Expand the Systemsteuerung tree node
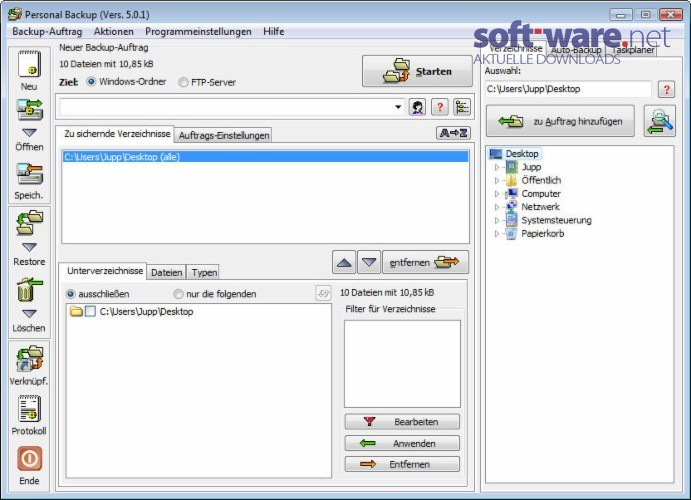 tap(497, 220)
